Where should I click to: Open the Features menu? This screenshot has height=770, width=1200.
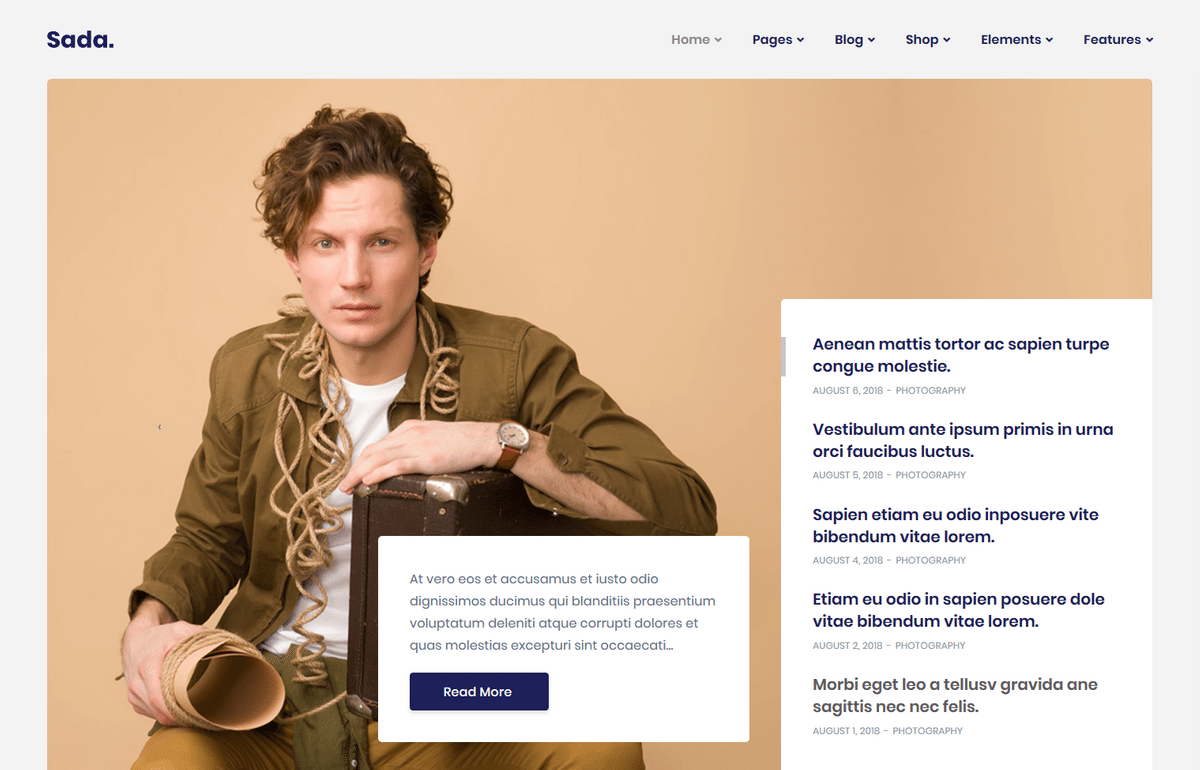1118,40
